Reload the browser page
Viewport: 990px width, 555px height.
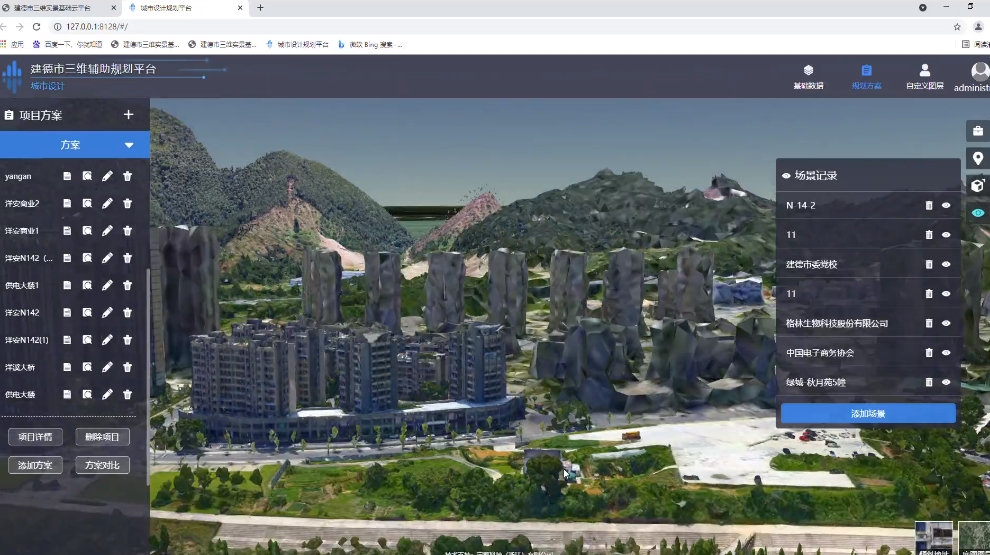[37, 27]
